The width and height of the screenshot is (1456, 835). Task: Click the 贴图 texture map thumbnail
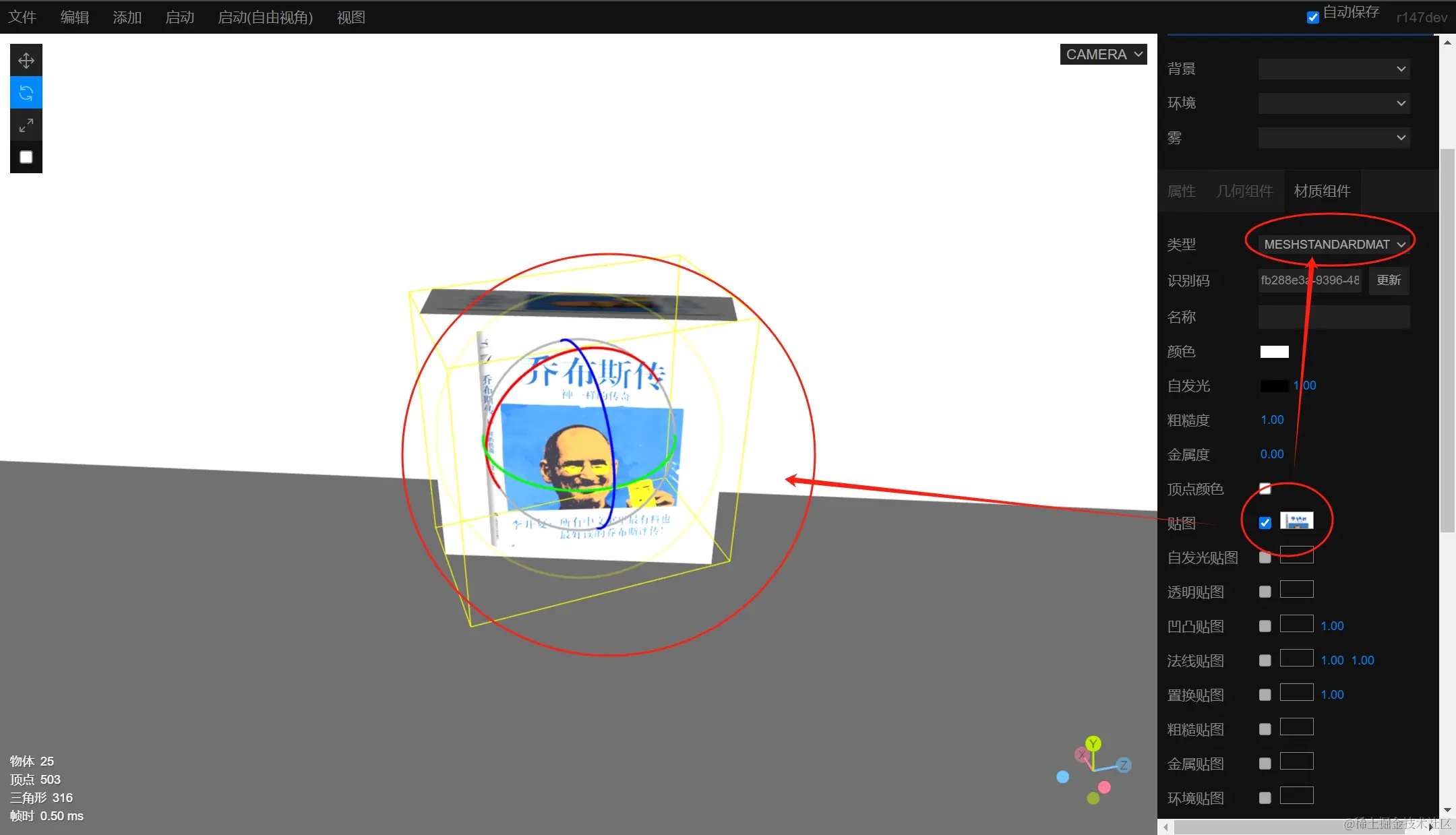[x=1296, y=521]
